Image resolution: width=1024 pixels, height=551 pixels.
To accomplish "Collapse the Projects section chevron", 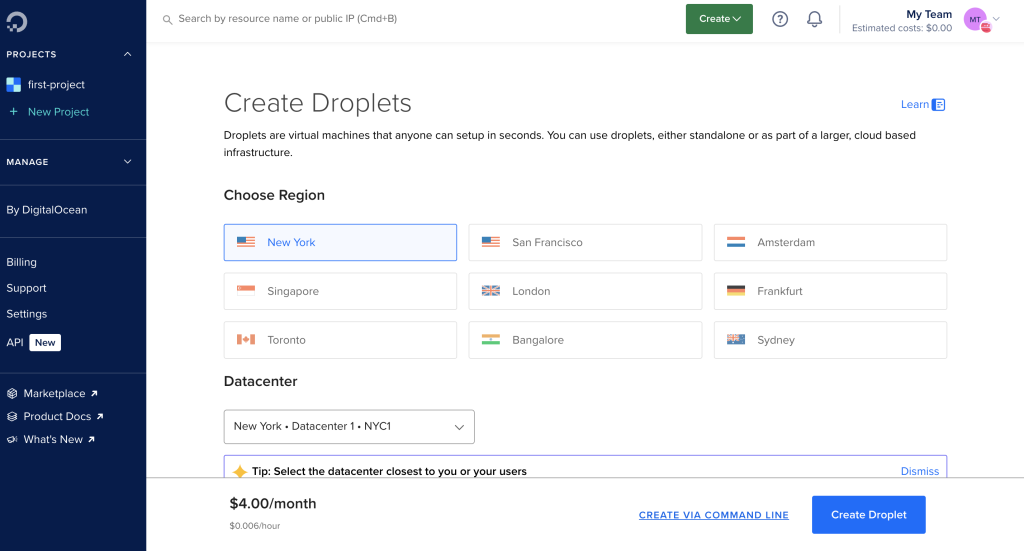I will tap(127, 54).
